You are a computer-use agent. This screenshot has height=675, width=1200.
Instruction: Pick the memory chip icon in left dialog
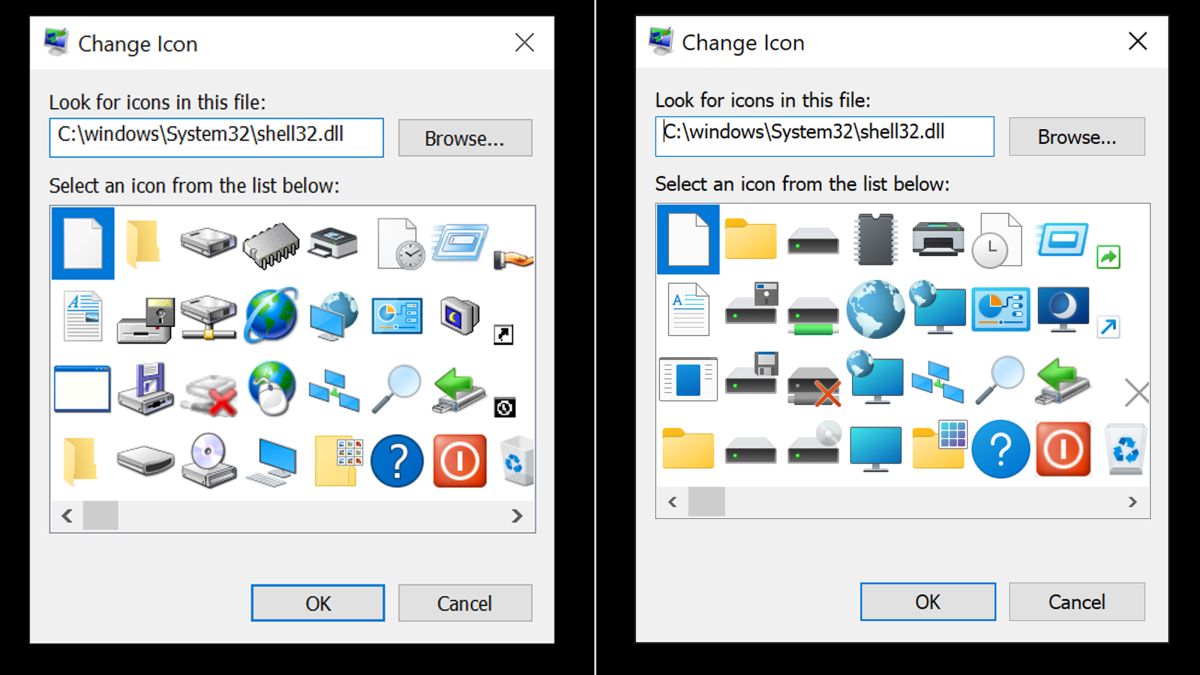coord(271,245)
